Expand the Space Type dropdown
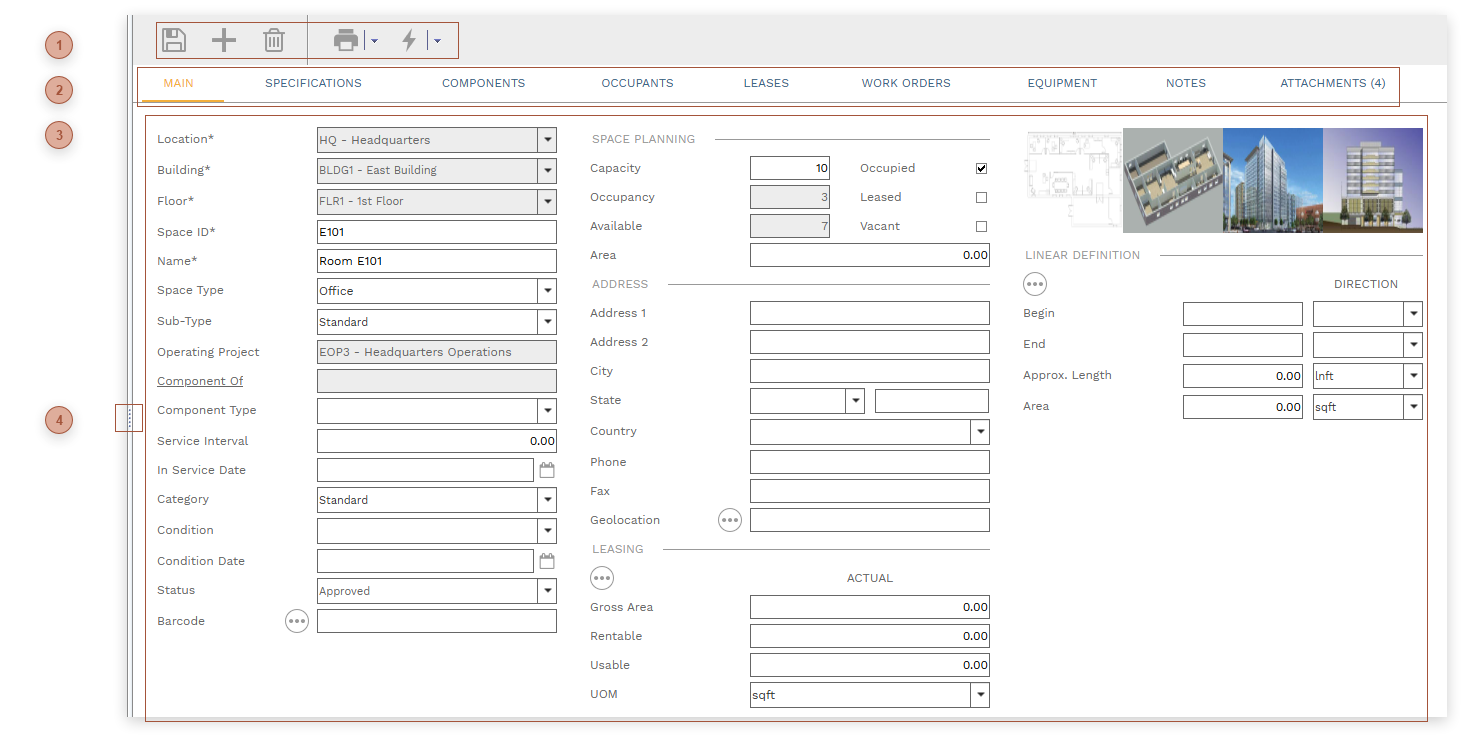This screenshot has height=747, width=1466. (547, 291)
